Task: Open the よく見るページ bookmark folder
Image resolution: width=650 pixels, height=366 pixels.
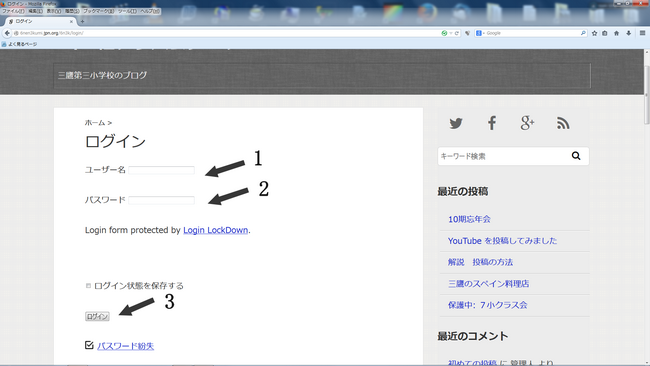Action: (x=19, y=44)
